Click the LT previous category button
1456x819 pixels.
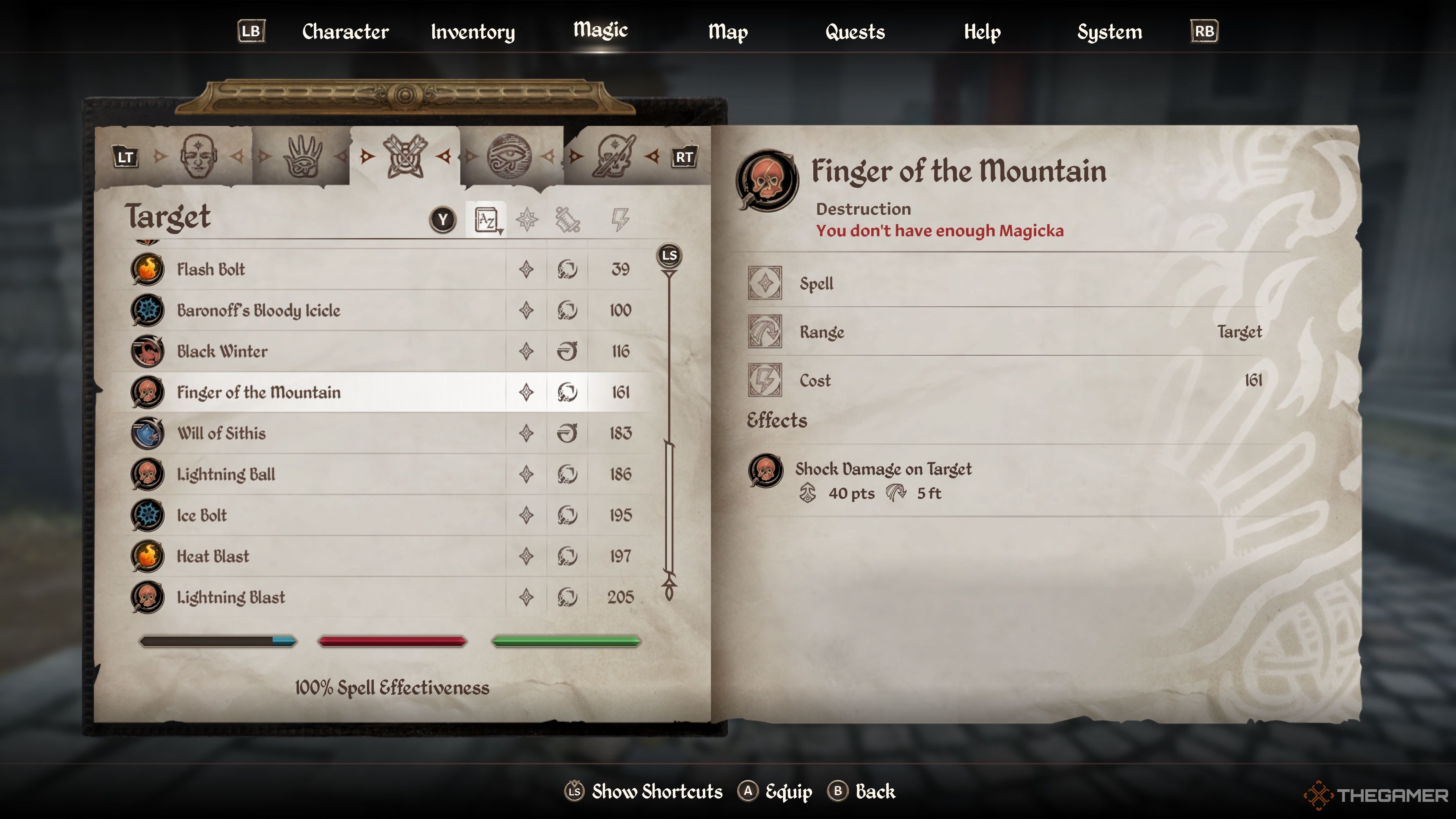pos(125,157)
